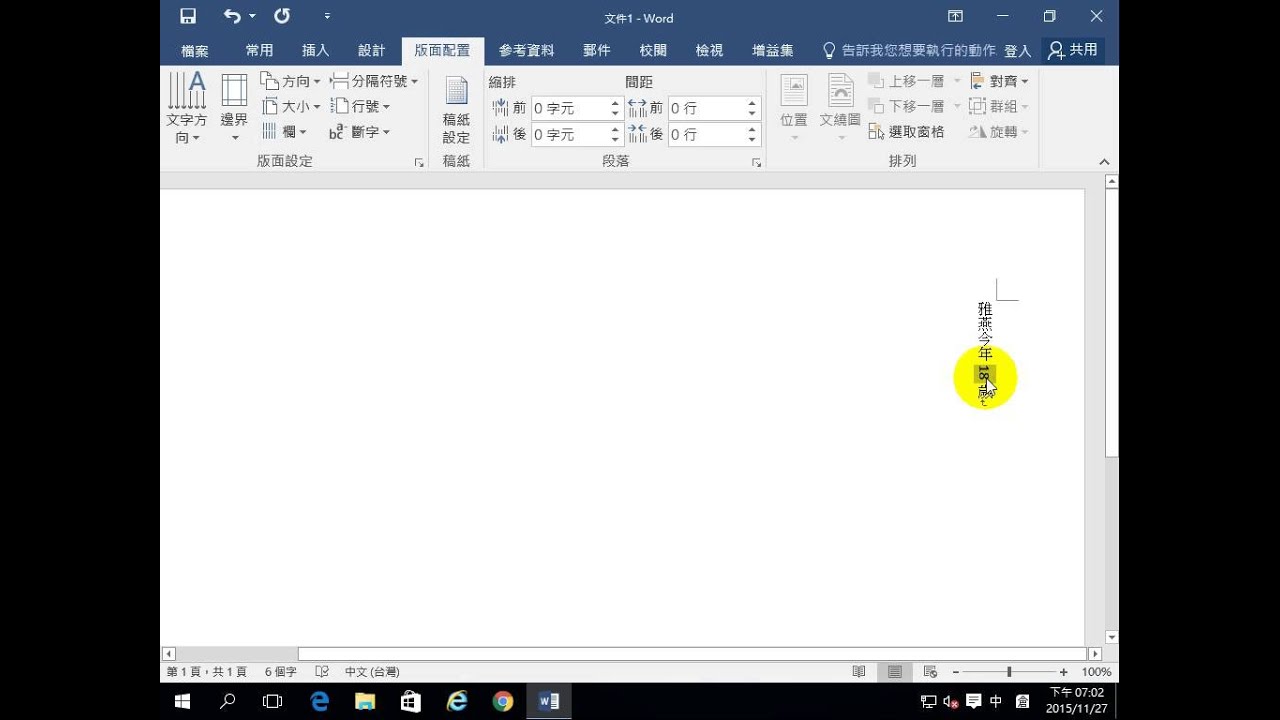1280x720 pixels.
Task: Increase indent 前 with up arrow
Action: 615,103
